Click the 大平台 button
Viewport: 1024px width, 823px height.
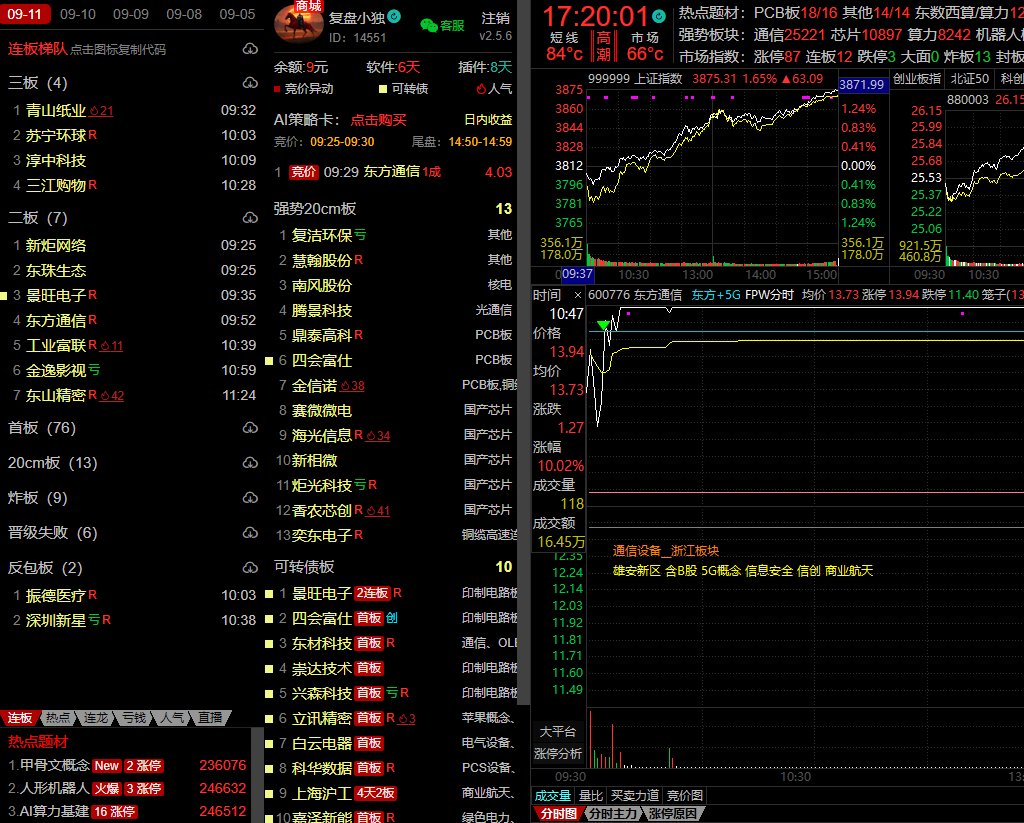click(x=558, y=732)
